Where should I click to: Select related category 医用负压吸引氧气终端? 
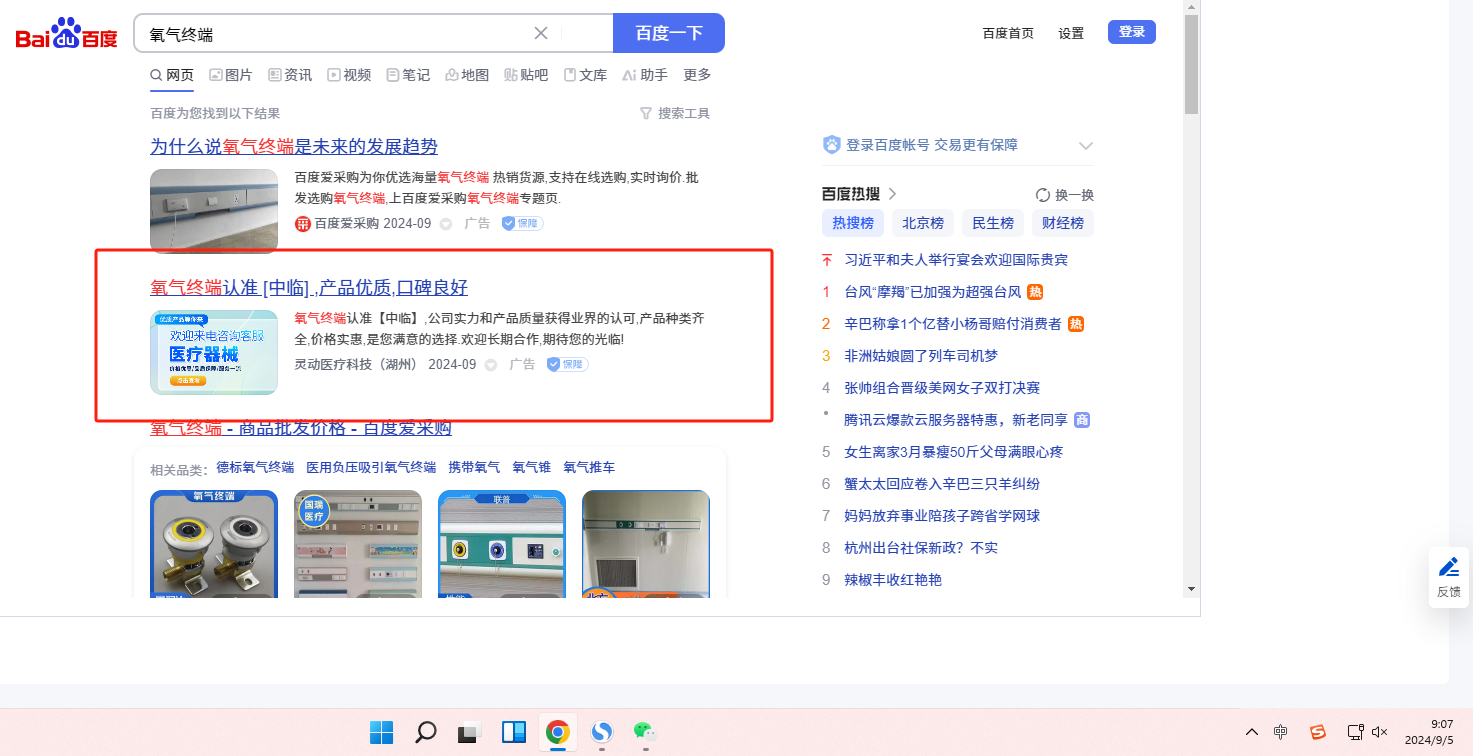pos(371,467)
